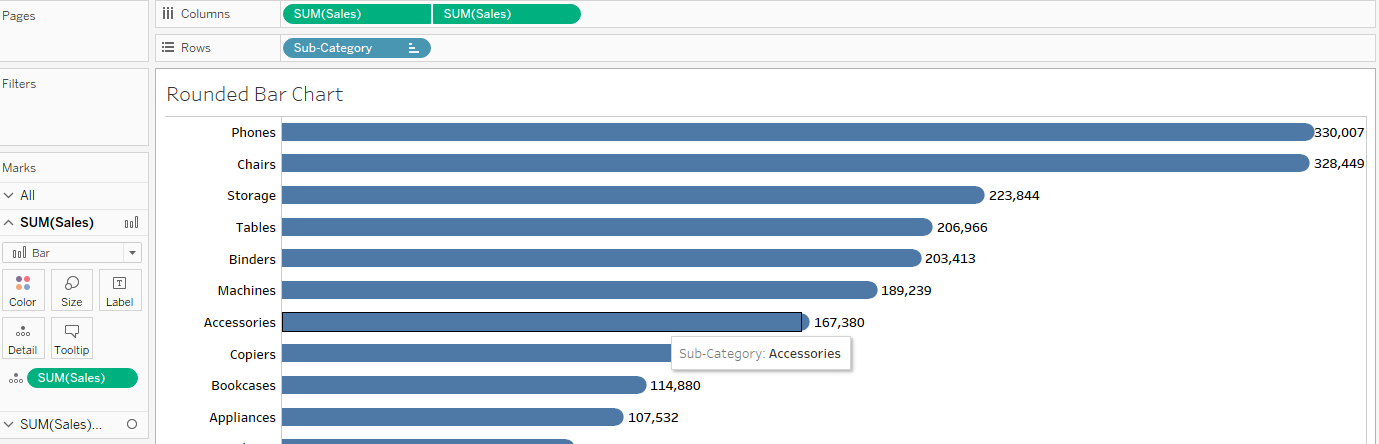Select the Binders row header label
The height and width of the screenshot is (444, 1379).
[x=251, y=259]
